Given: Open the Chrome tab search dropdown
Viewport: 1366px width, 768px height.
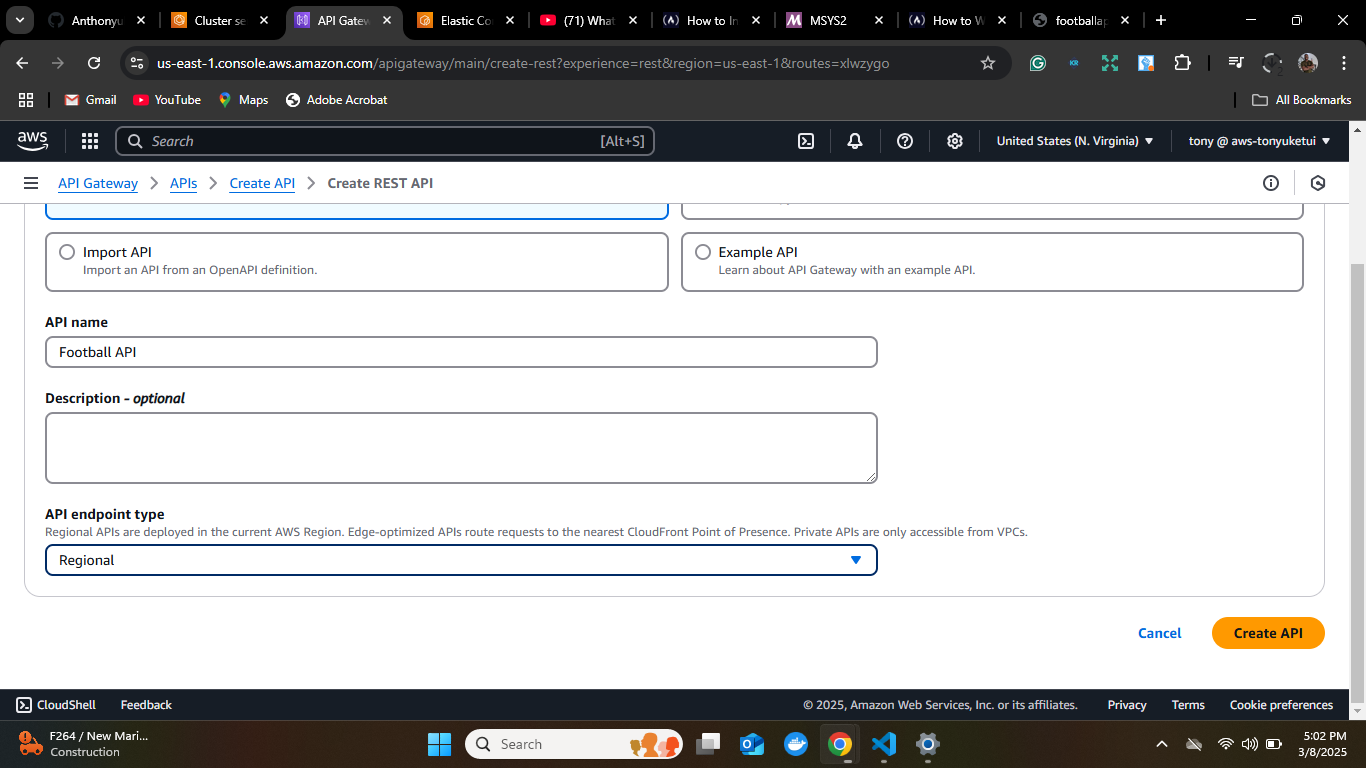Looking at the screenshot, I should tap(19, 20).
